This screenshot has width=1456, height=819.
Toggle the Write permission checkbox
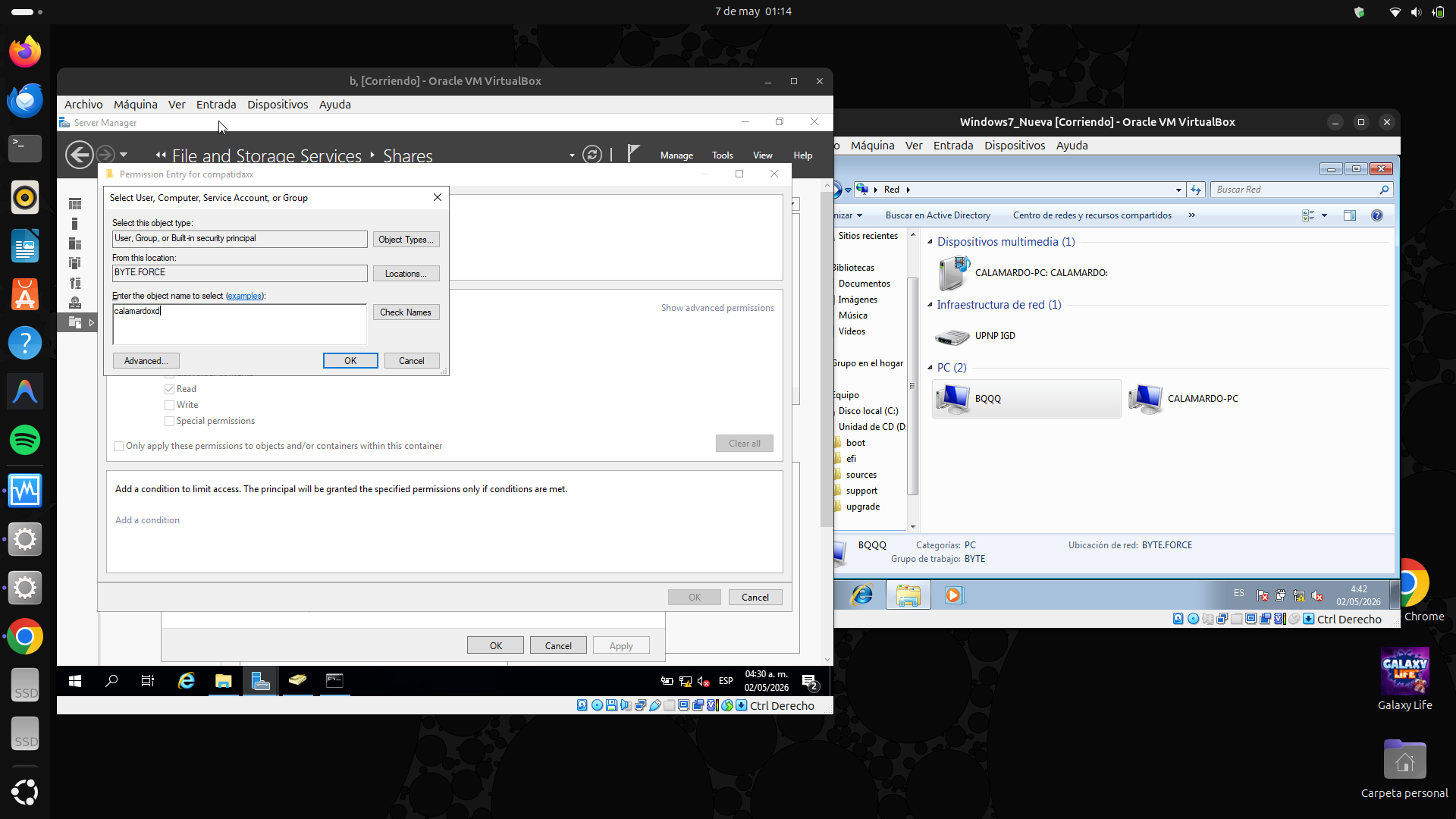tap(170, 405)
